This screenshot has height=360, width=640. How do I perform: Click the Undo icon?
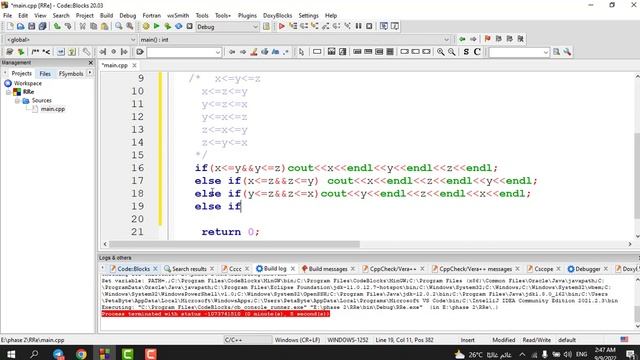pyautogui.click(x=57, y=27)
